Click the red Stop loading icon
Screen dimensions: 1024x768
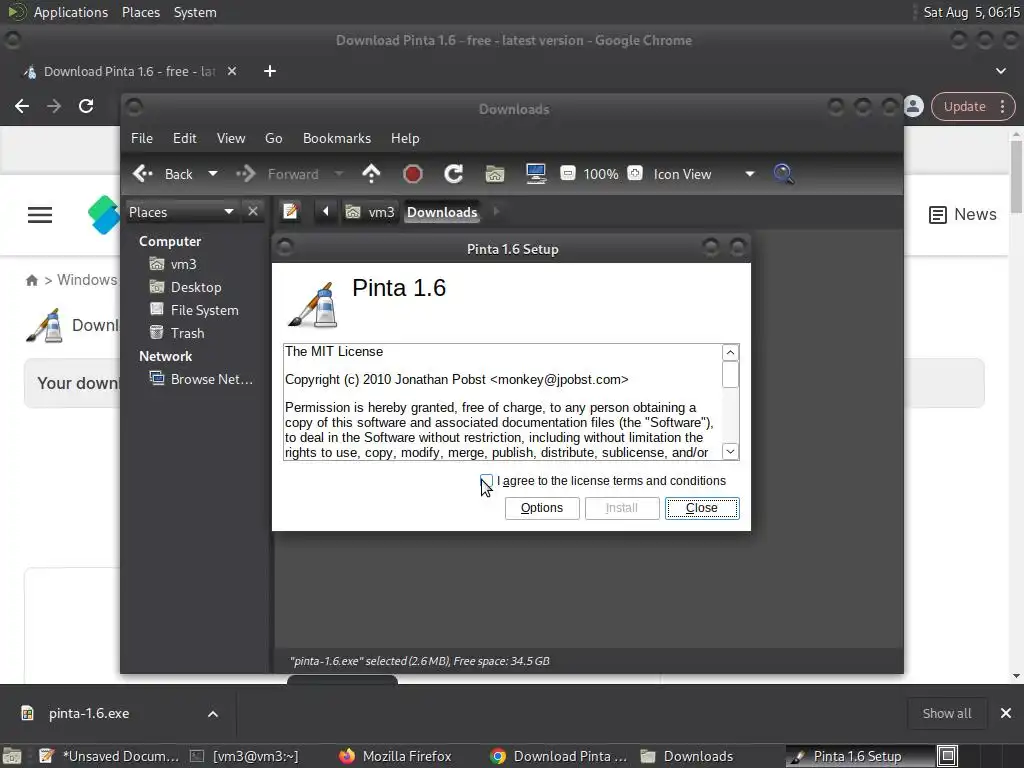tap(413, 174)
